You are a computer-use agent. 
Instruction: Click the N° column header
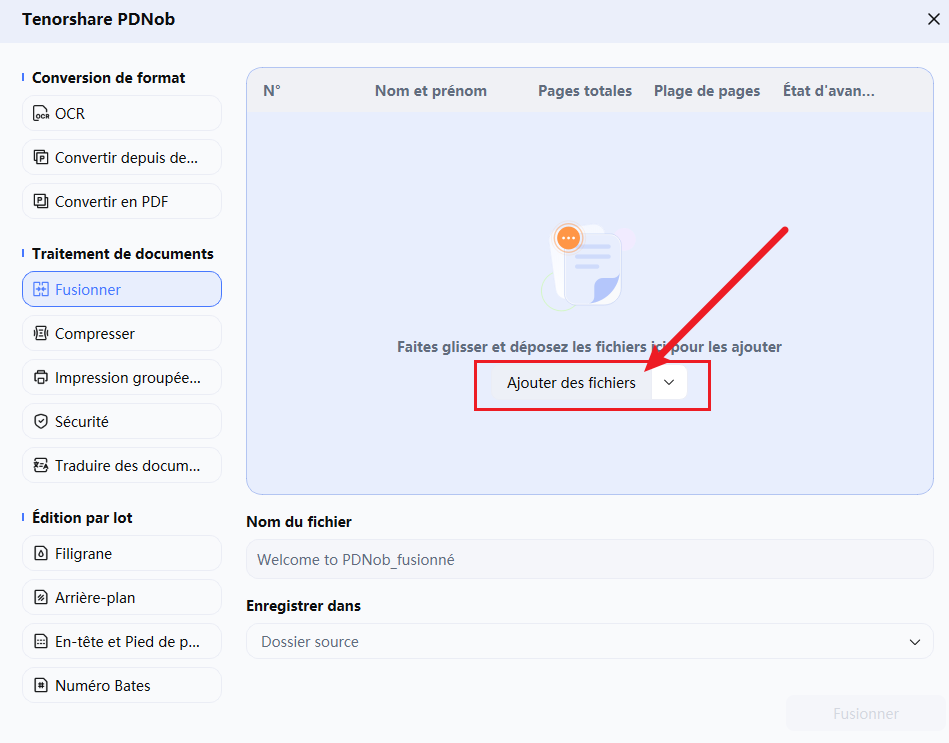272,91
